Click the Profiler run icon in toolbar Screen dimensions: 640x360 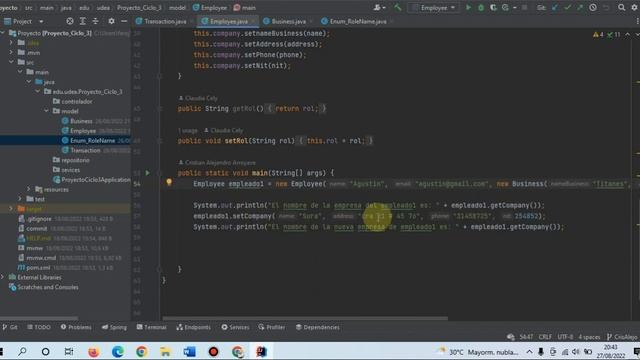point(505,7)
